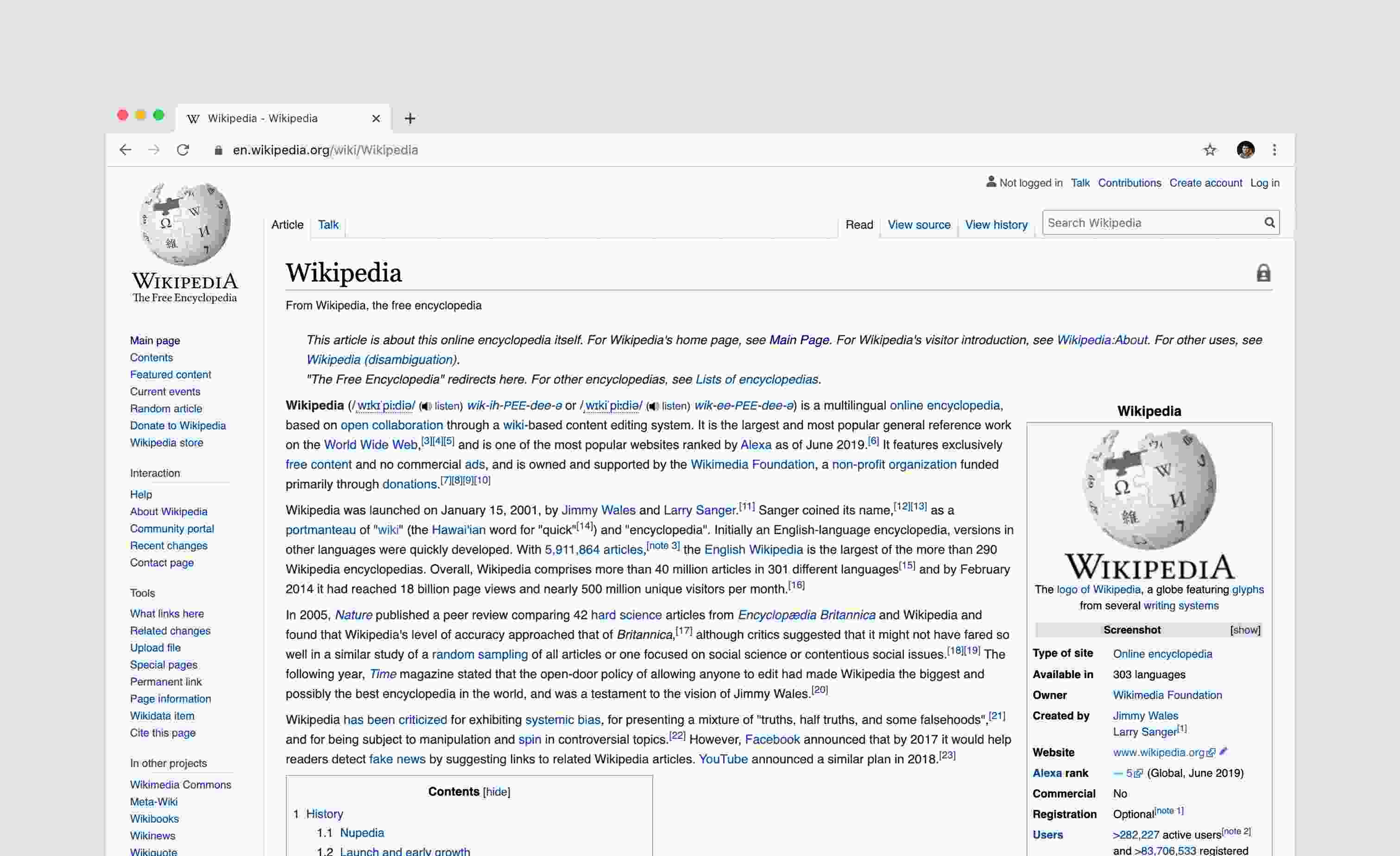Image resolution: width=1400 pixels, height=856 pixels.
Task: Open the three-dot Chrome menu
Action: (1274, 150)
